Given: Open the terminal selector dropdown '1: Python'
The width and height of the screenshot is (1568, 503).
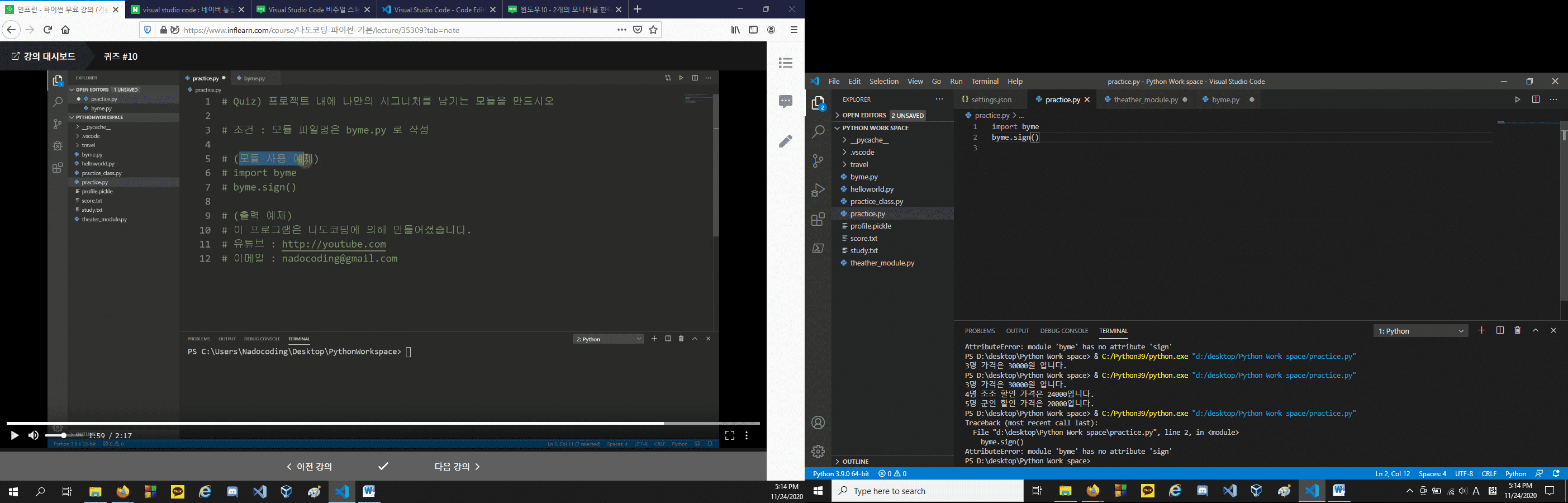Looking at the screenshot, I should pos(1420,331).
